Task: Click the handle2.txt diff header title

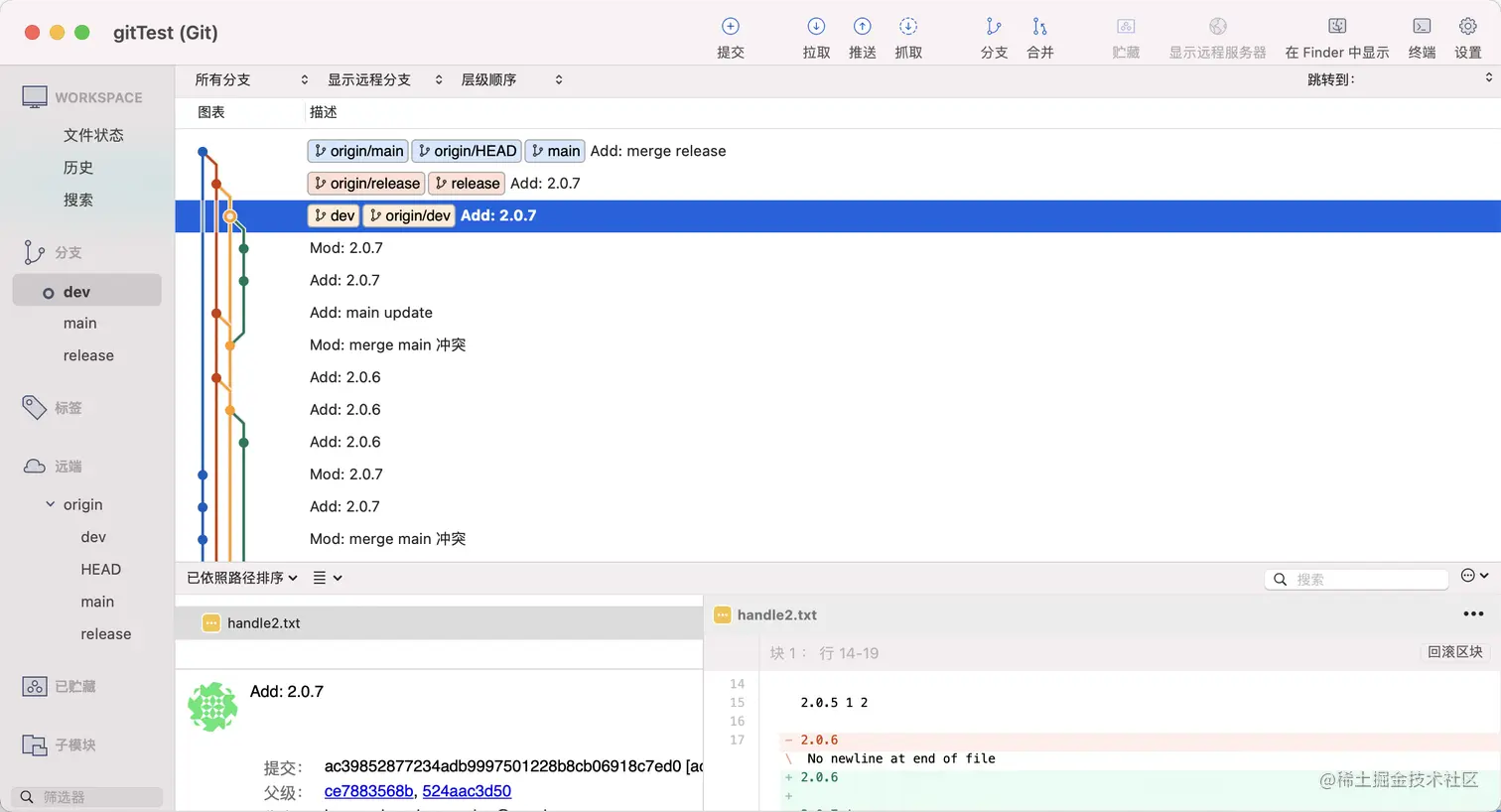Action: (x=777, y=614)
